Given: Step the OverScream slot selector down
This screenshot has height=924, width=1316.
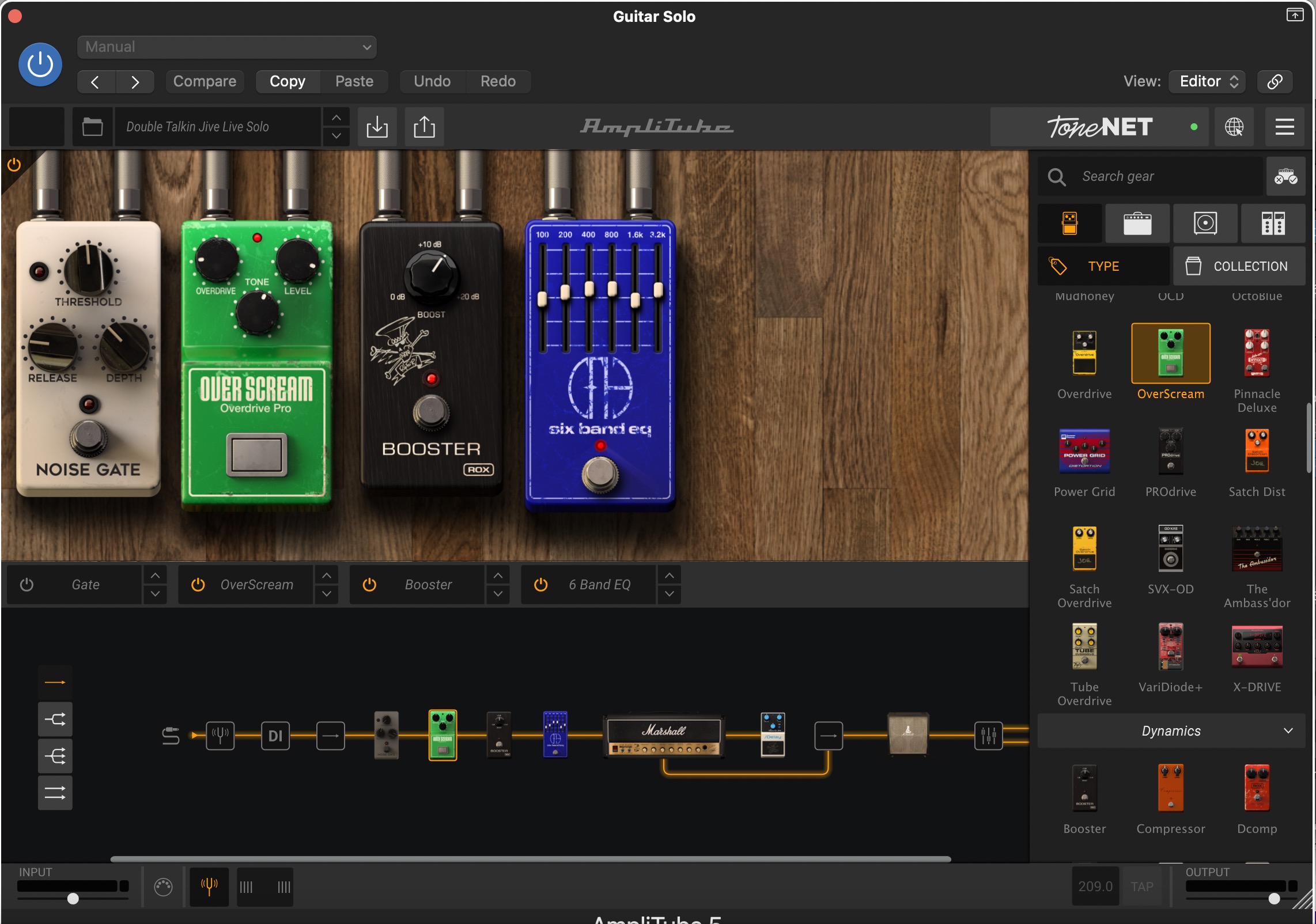Looking at the screenshot, I should pos(327,594).
